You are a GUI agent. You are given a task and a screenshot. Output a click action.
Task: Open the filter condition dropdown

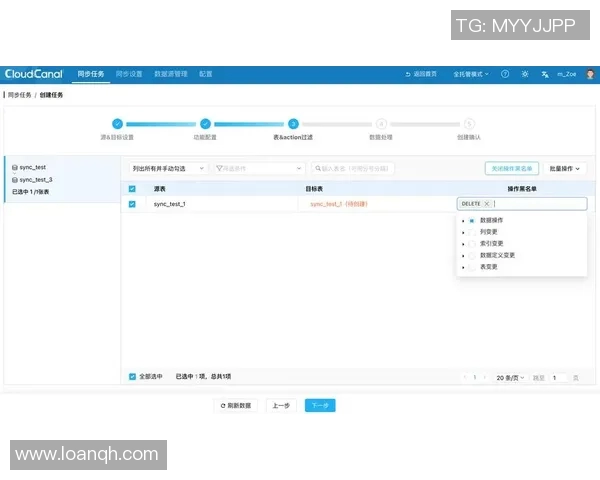pos(259,168)
